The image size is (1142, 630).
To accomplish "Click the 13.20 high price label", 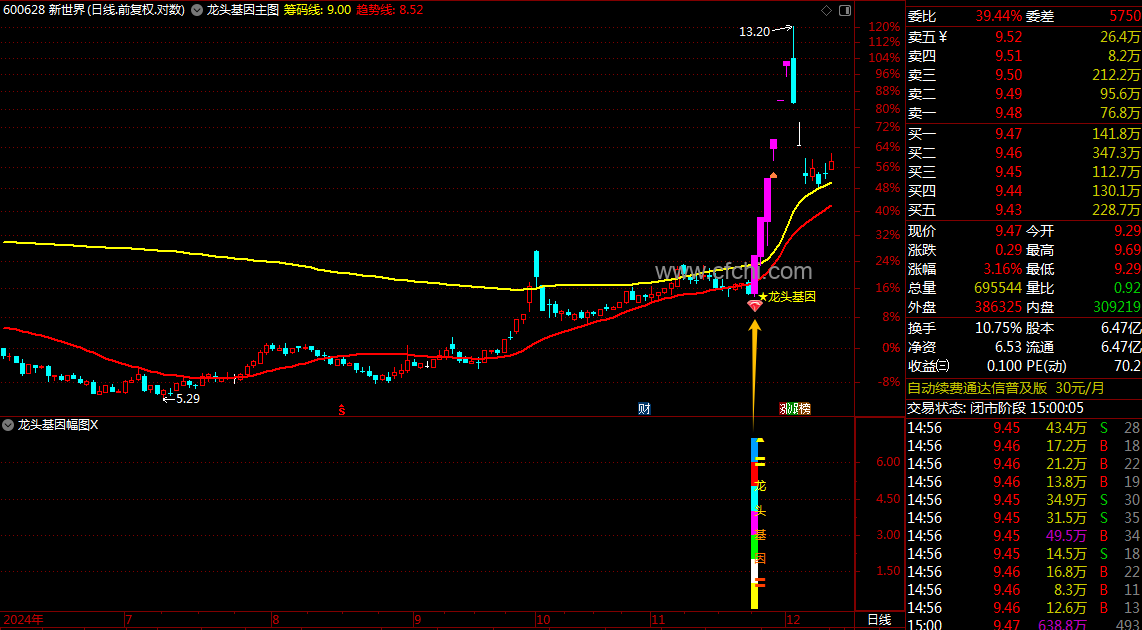I will click(x=754, y=31).
